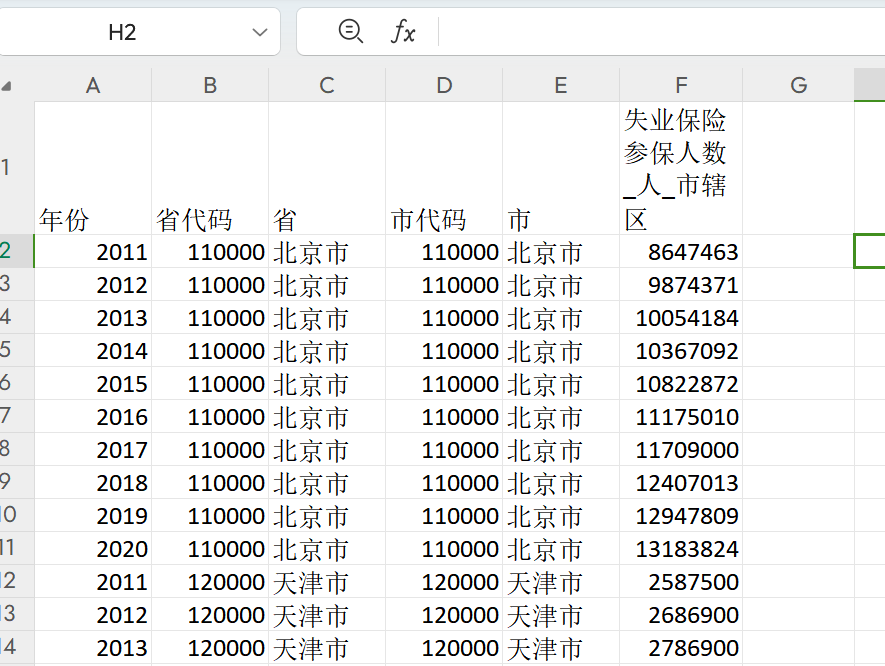Select column F header
This screenshot has width=885, height=666.
[x=681, y=85]
